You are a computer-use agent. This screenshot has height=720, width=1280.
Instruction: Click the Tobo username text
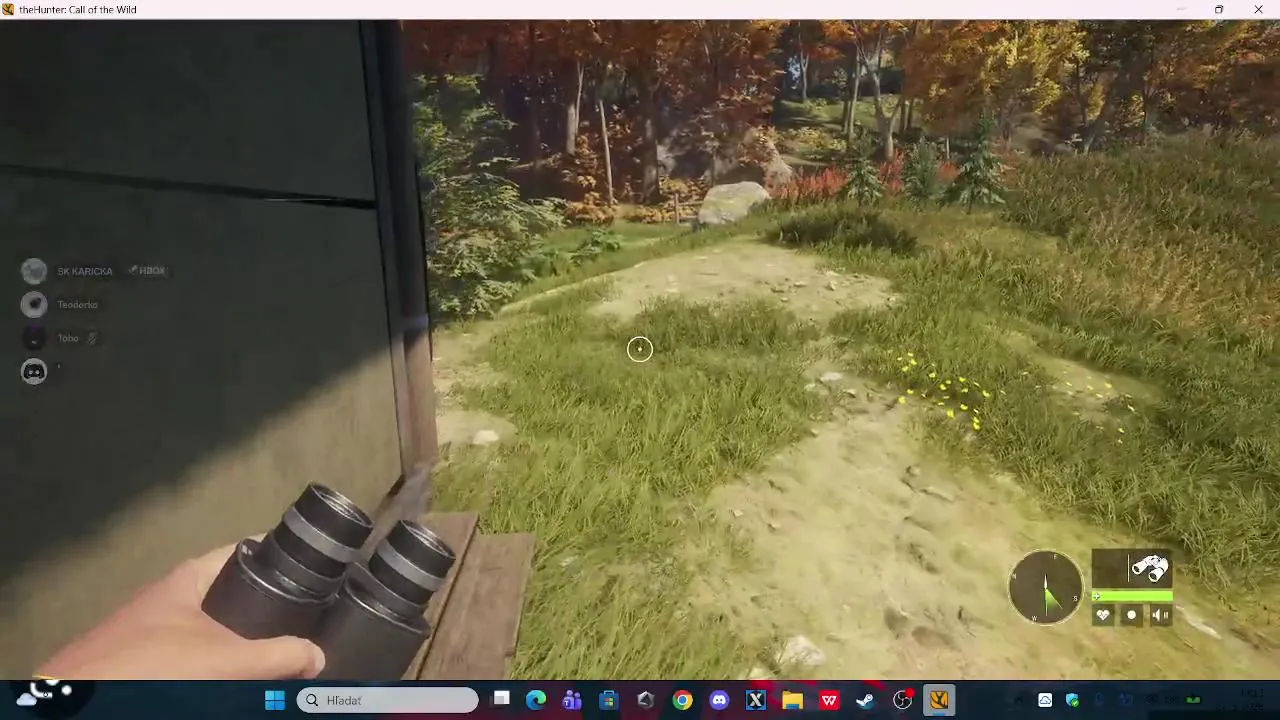click(68, 338)
